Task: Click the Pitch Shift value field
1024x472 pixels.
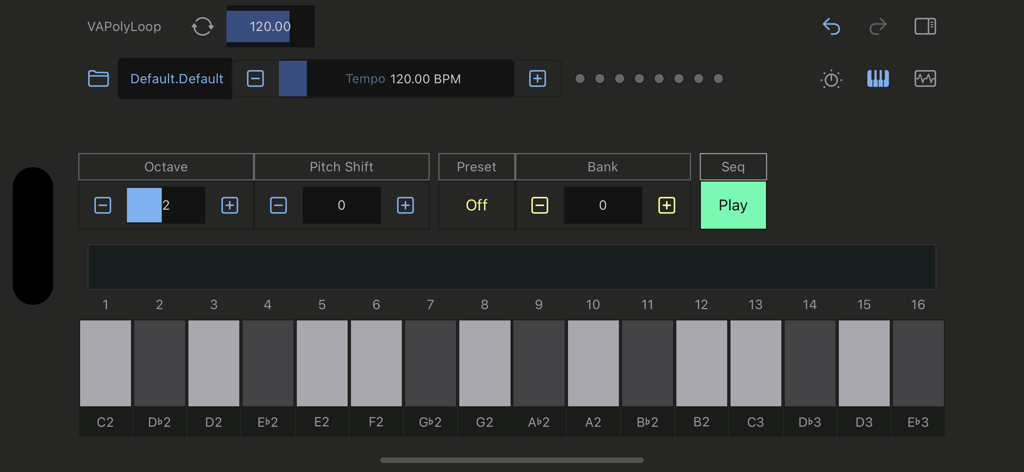Action: tap(342, 206)
